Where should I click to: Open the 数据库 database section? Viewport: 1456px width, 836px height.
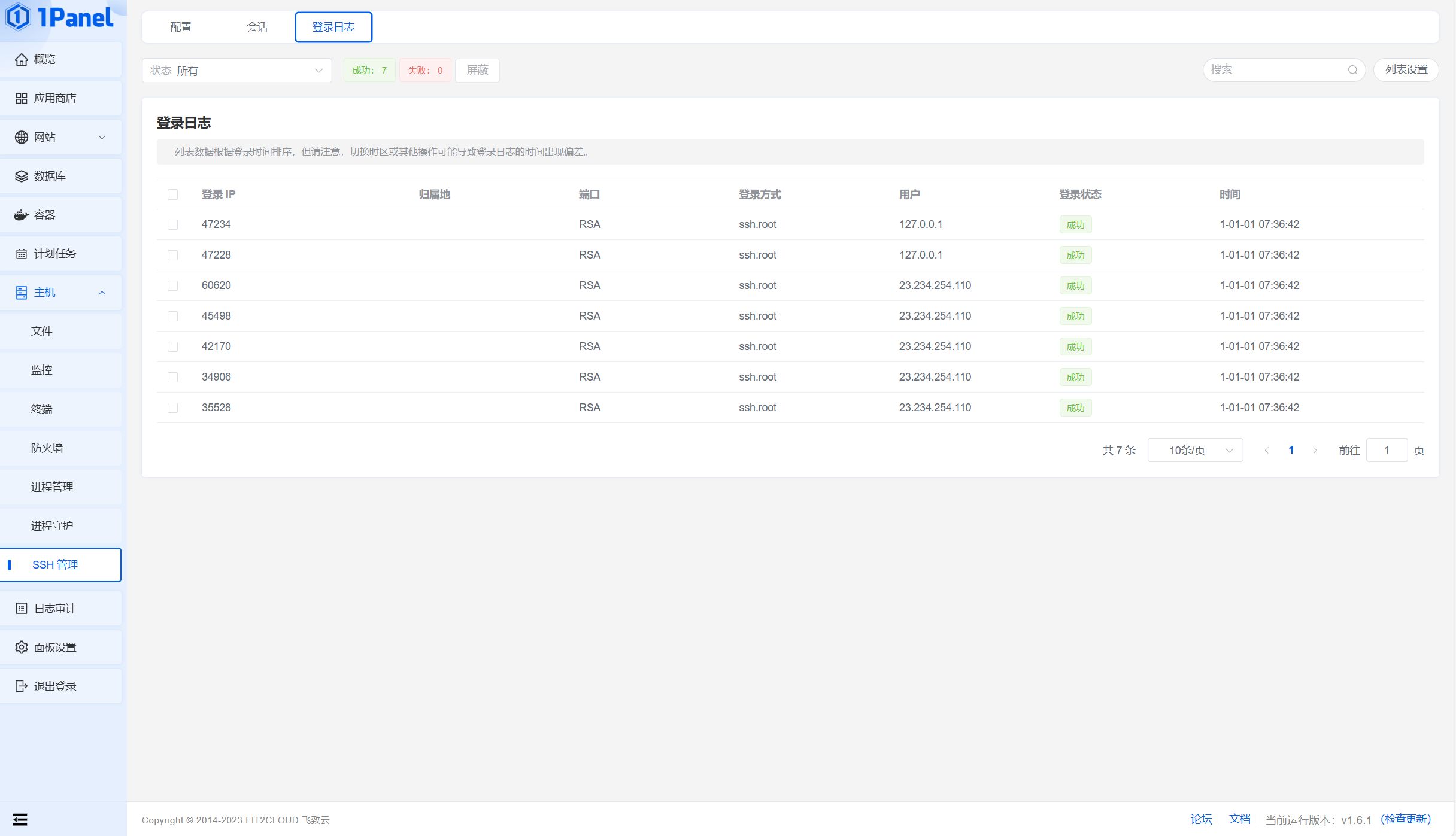pyautogui.click(x=49, y=176)
